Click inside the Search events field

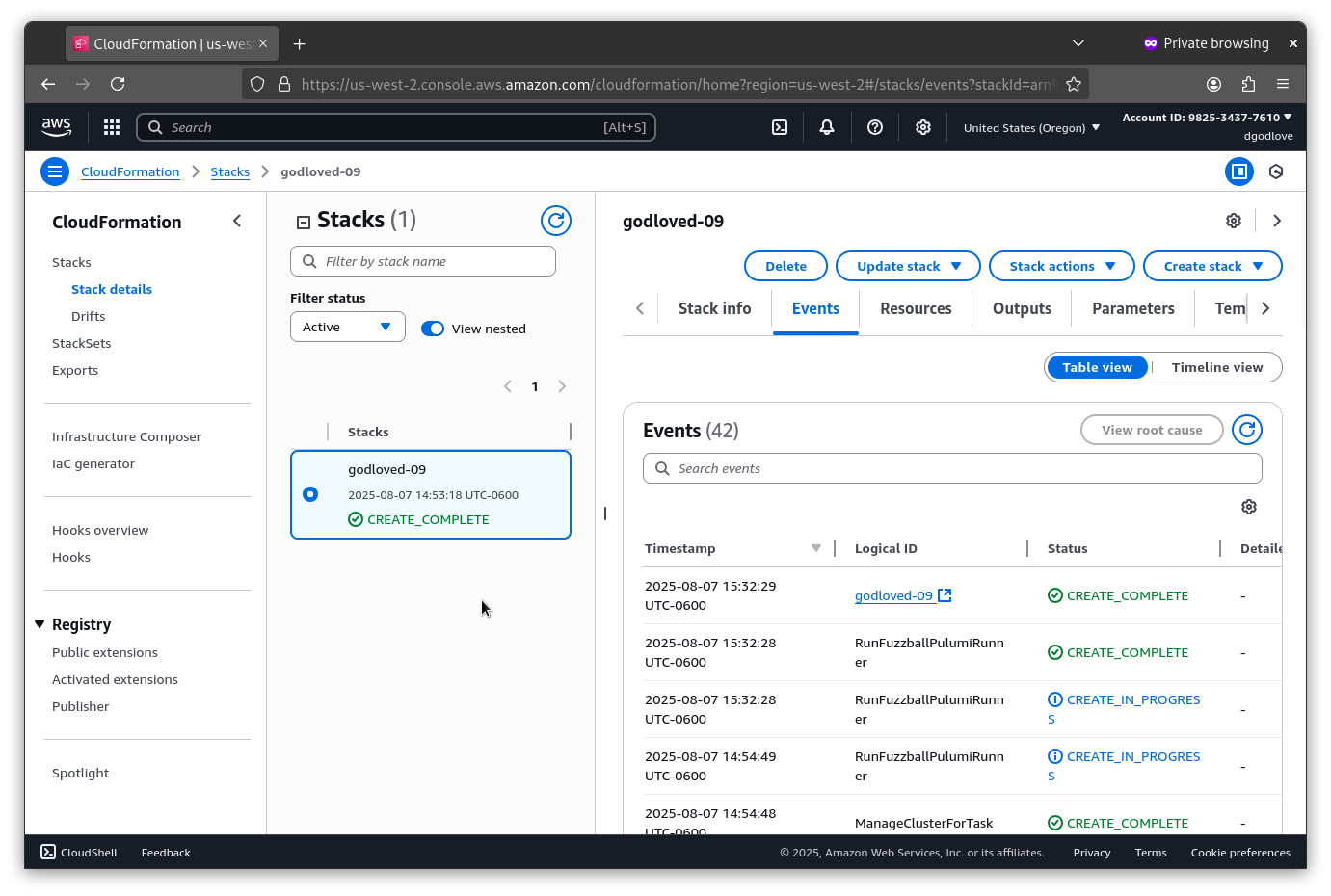click(x=952, y=468)
